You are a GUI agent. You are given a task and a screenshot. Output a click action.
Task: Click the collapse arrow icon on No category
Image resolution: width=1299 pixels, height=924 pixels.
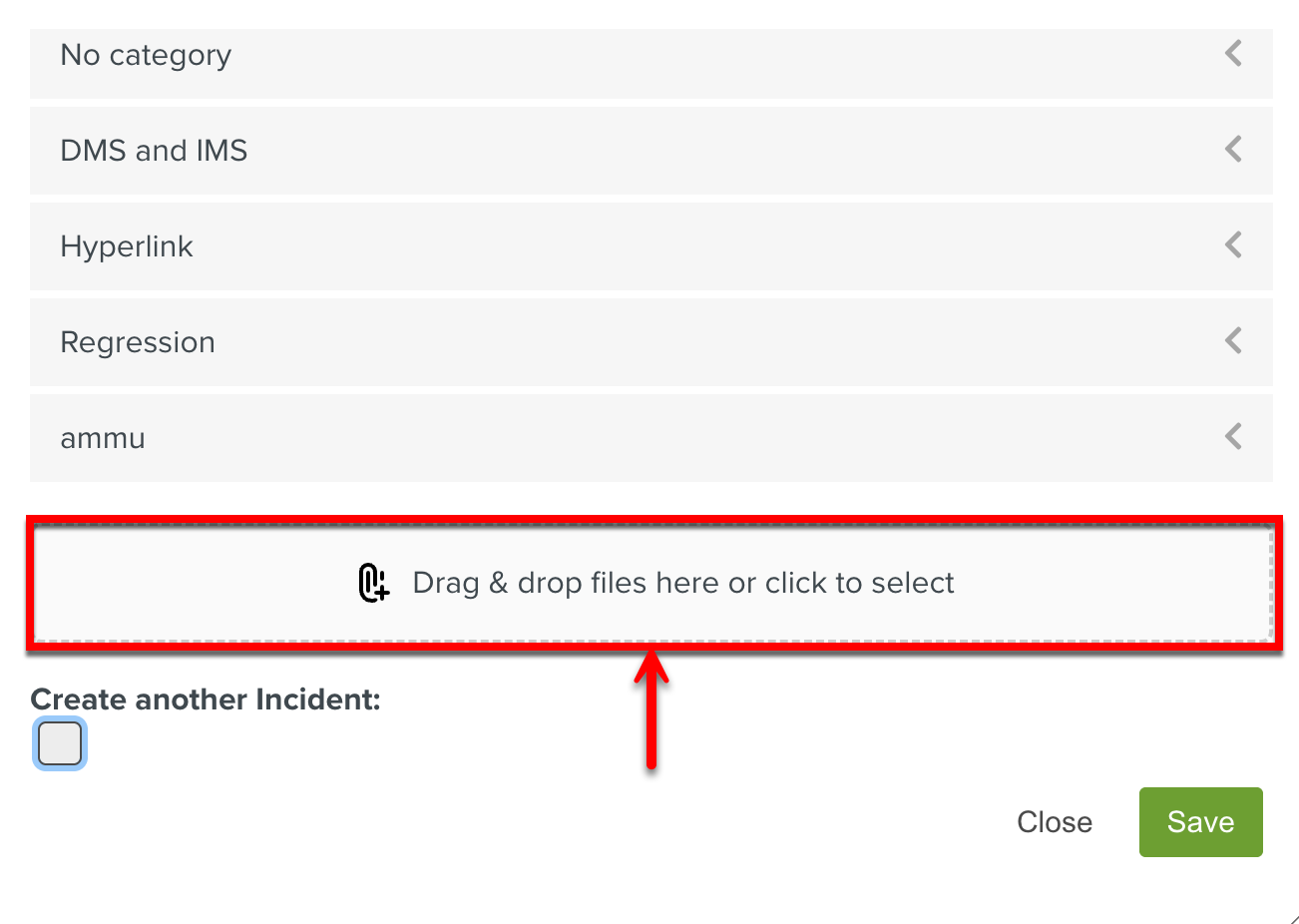tap(1232, 54)
